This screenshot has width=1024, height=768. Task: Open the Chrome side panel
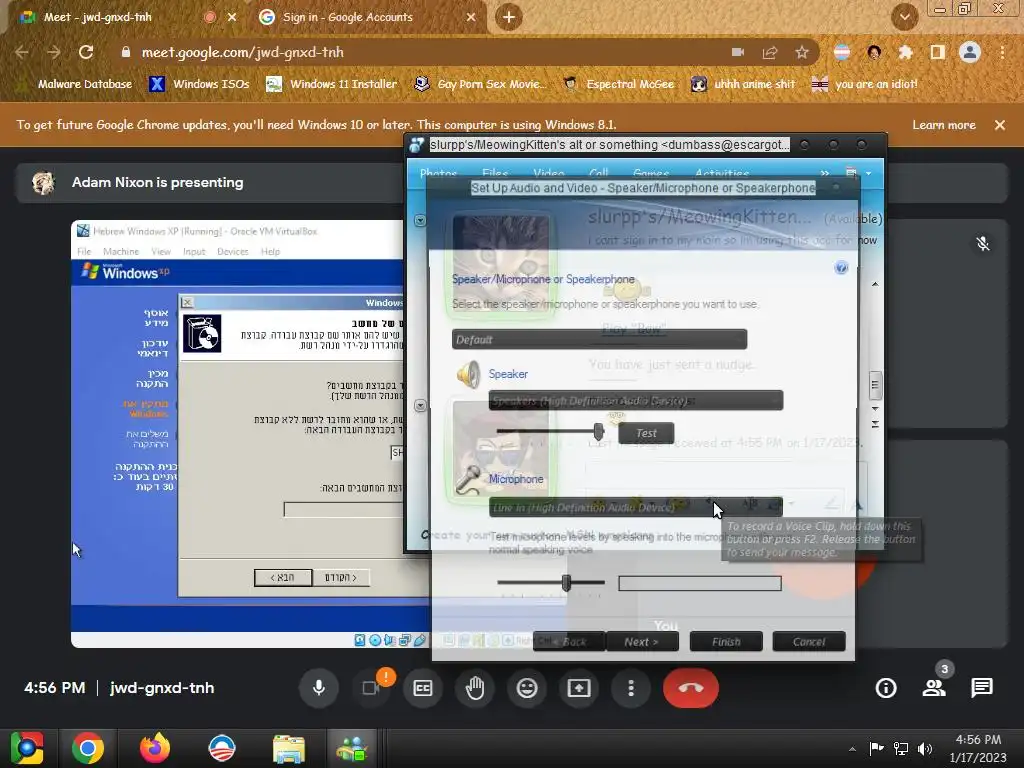pos(937,52)
